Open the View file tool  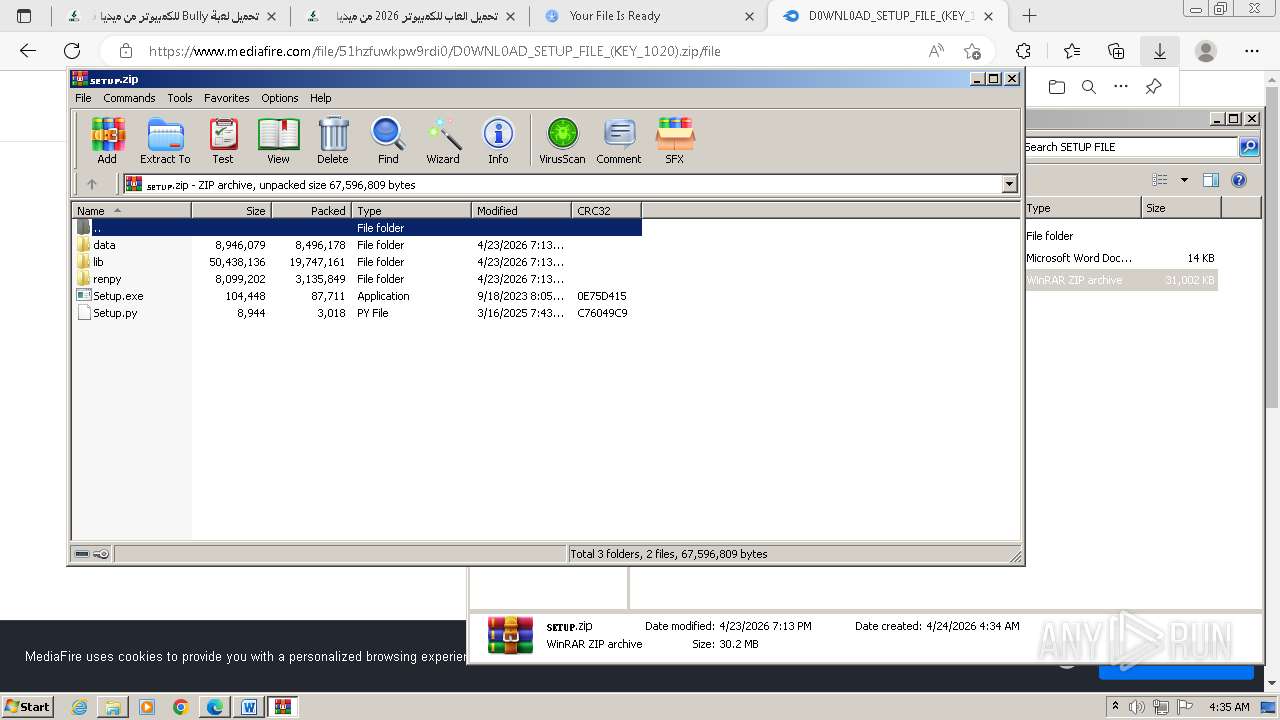278,140
